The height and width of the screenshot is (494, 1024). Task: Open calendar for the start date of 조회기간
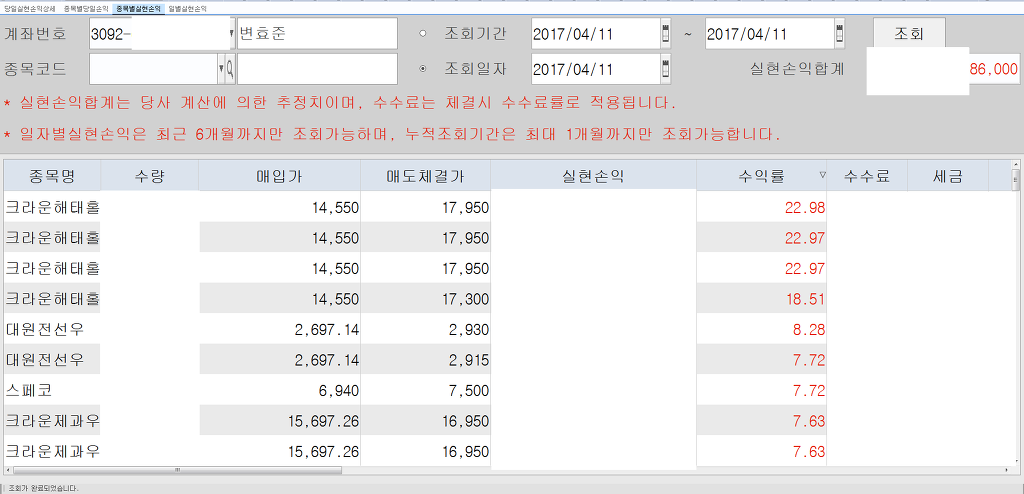[665, 34]
